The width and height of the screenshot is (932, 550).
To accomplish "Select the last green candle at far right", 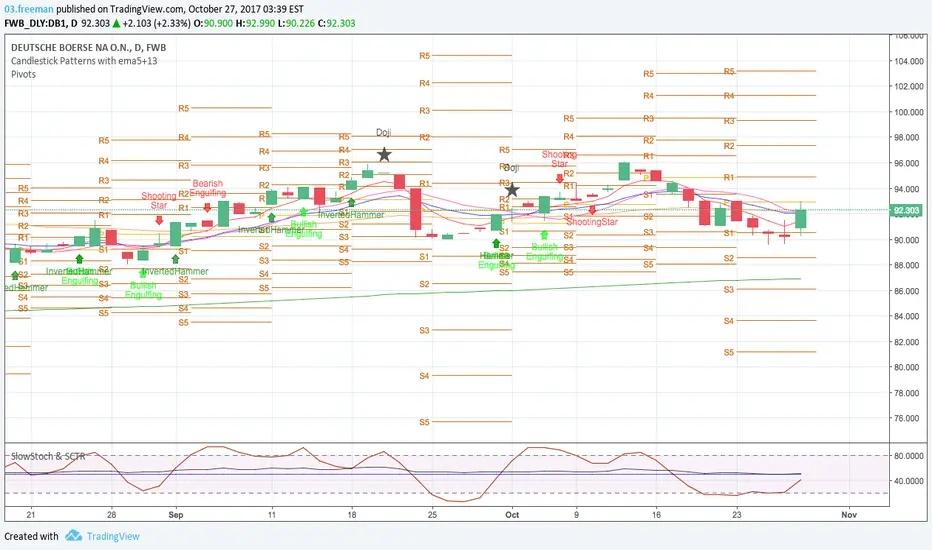I will [x=801, y=218].
